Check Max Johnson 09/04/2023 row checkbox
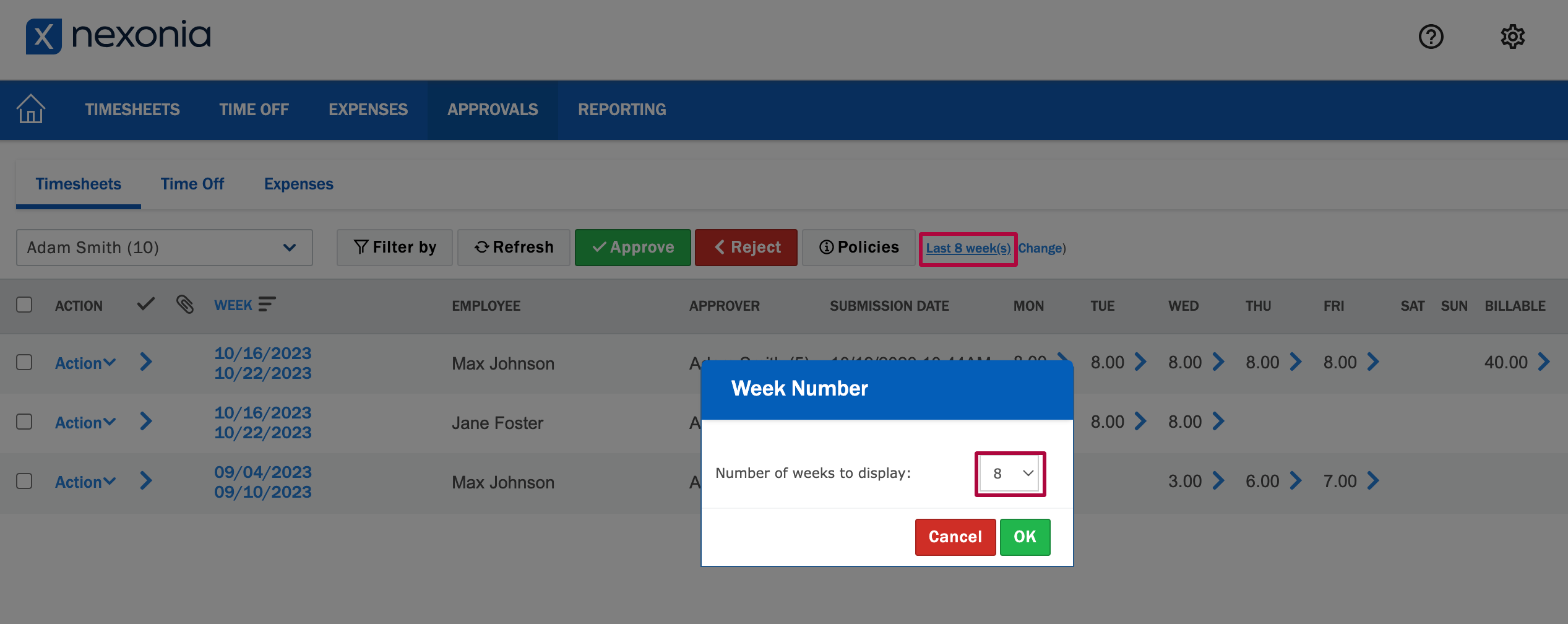The height and width of the screenshot is (624, 1568). coord(24,481)
